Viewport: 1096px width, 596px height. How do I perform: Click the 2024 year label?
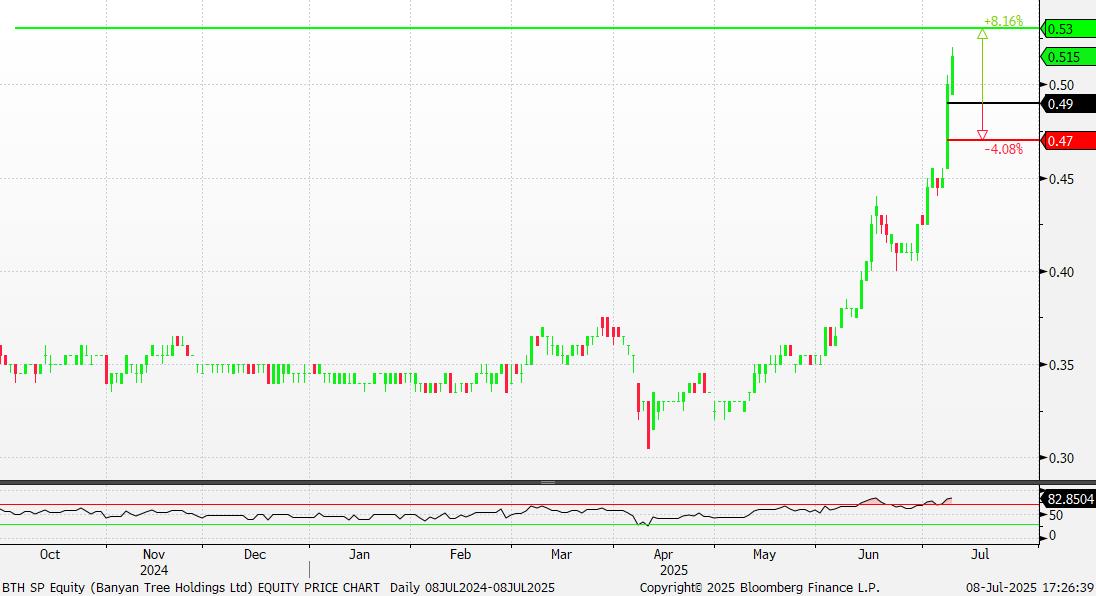point(154,571)
